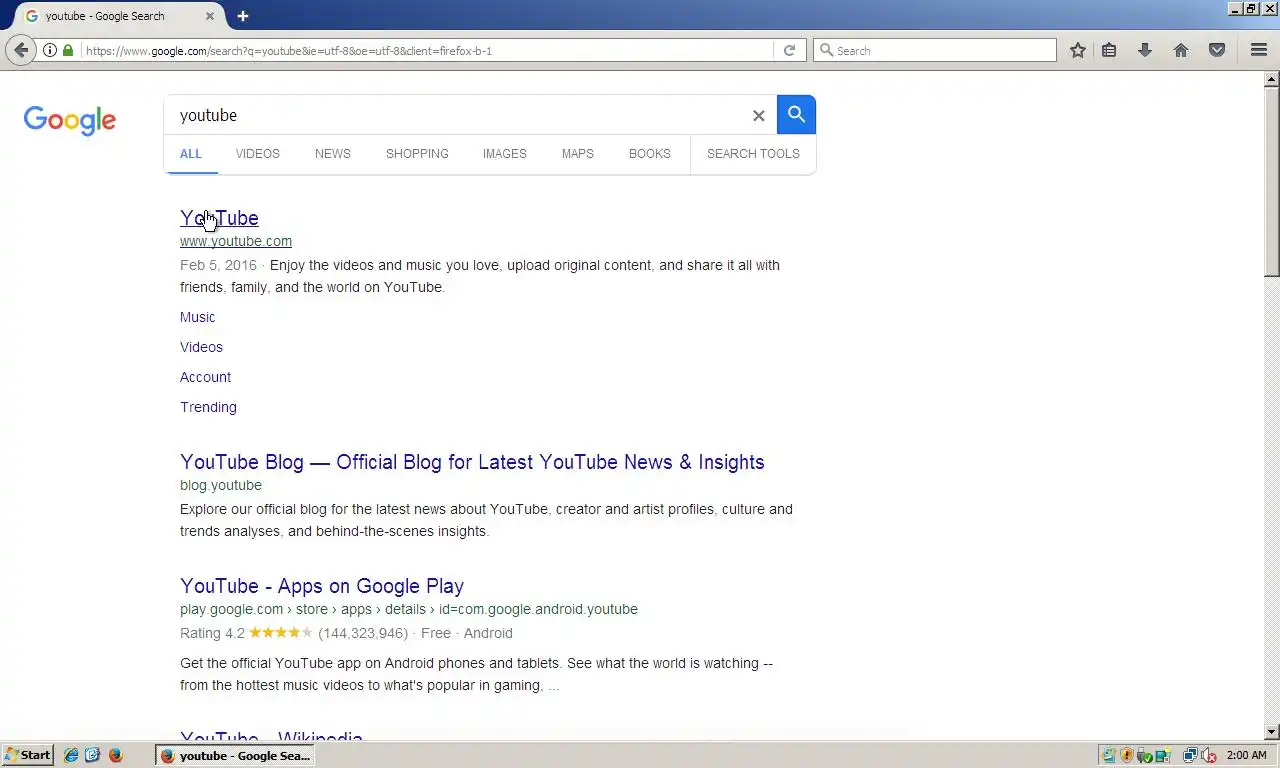The image size is (1280, 768).
Task: Go to Google homepage via logo
Action: click(x=70, y=120)
